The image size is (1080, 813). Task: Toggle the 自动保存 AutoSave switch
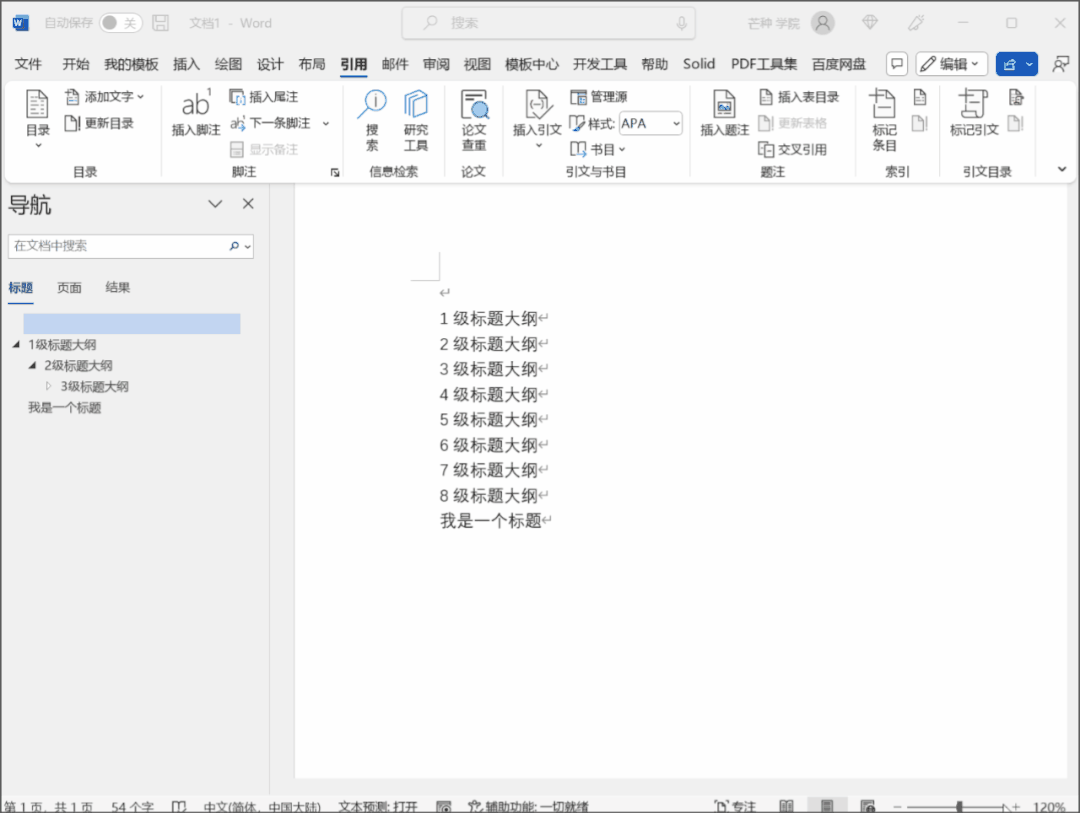(120, 23)
